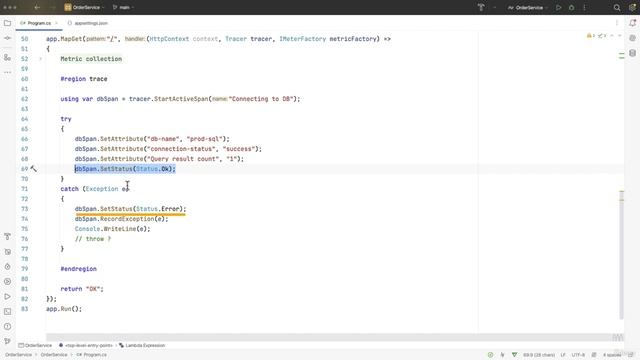Run the OrderService configuration
Screen dimensions: 640x360
click(x=558, y=7)
